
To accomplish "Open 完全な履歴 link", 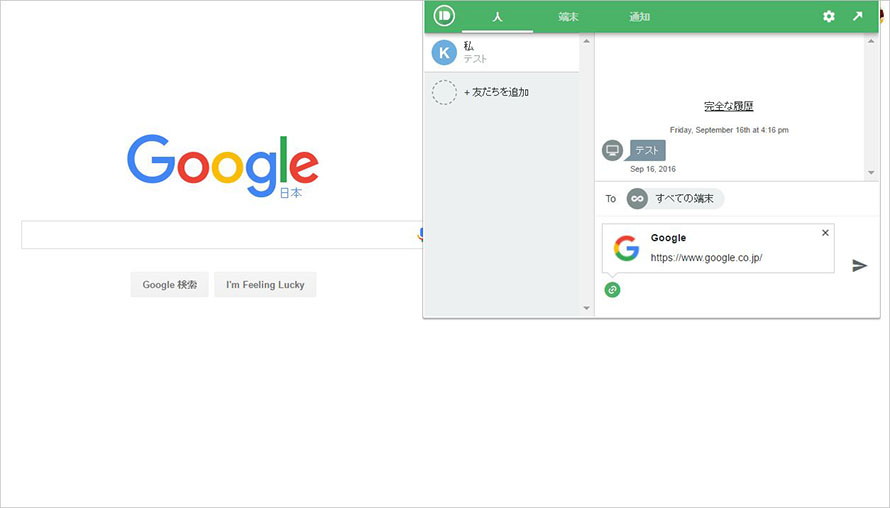I will [x=729, y=106].
